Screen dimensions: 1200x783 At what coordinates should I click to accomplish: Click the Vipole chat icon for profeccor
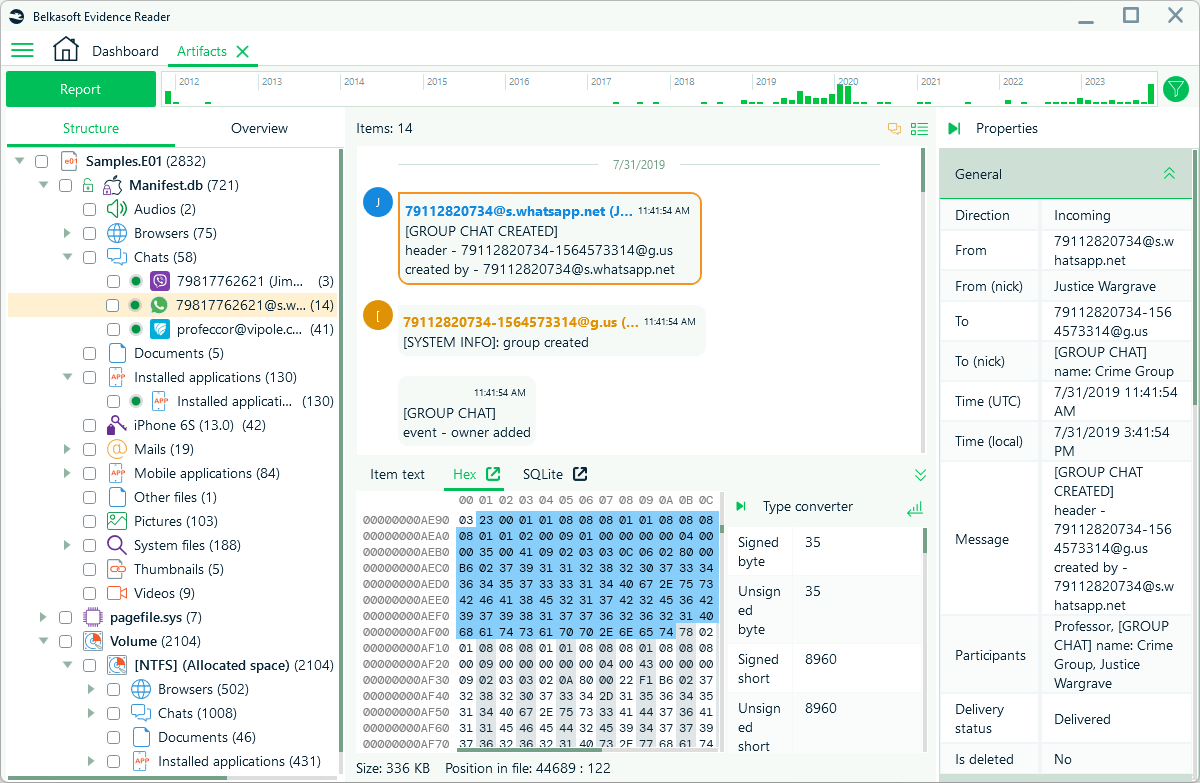(x=159, y=329)
